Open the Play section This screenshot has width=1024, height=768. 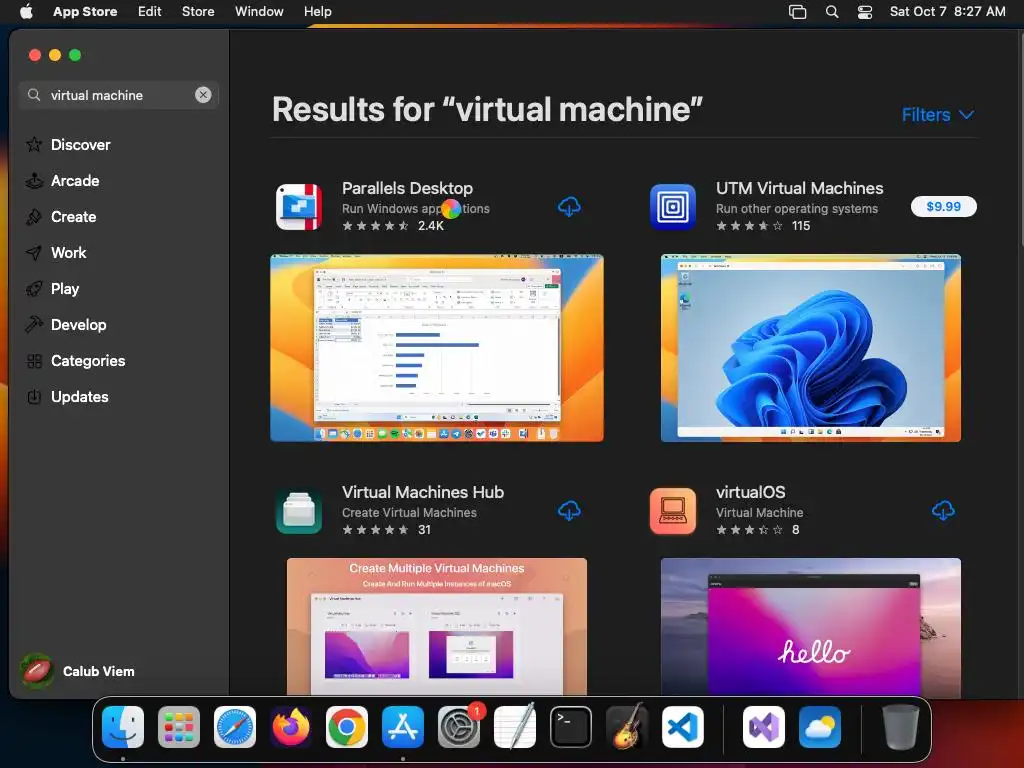point(52,289)
